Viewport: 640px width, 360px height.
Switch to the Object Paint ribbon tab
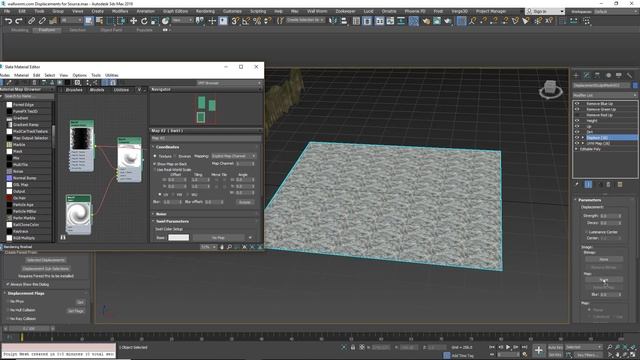111,30
